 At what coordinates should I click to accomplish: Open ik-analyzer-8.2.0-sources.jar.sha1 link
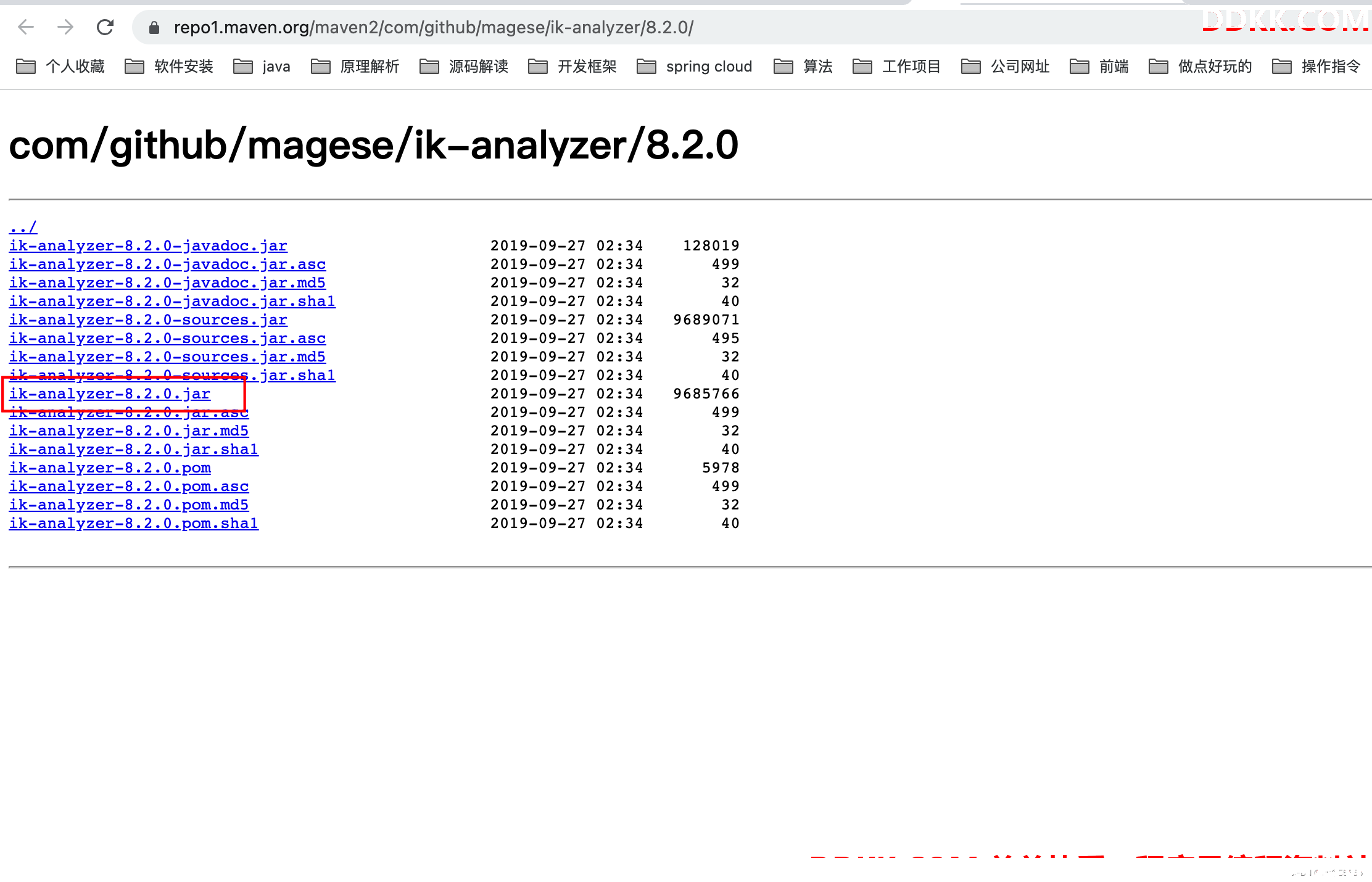(172, 375)
